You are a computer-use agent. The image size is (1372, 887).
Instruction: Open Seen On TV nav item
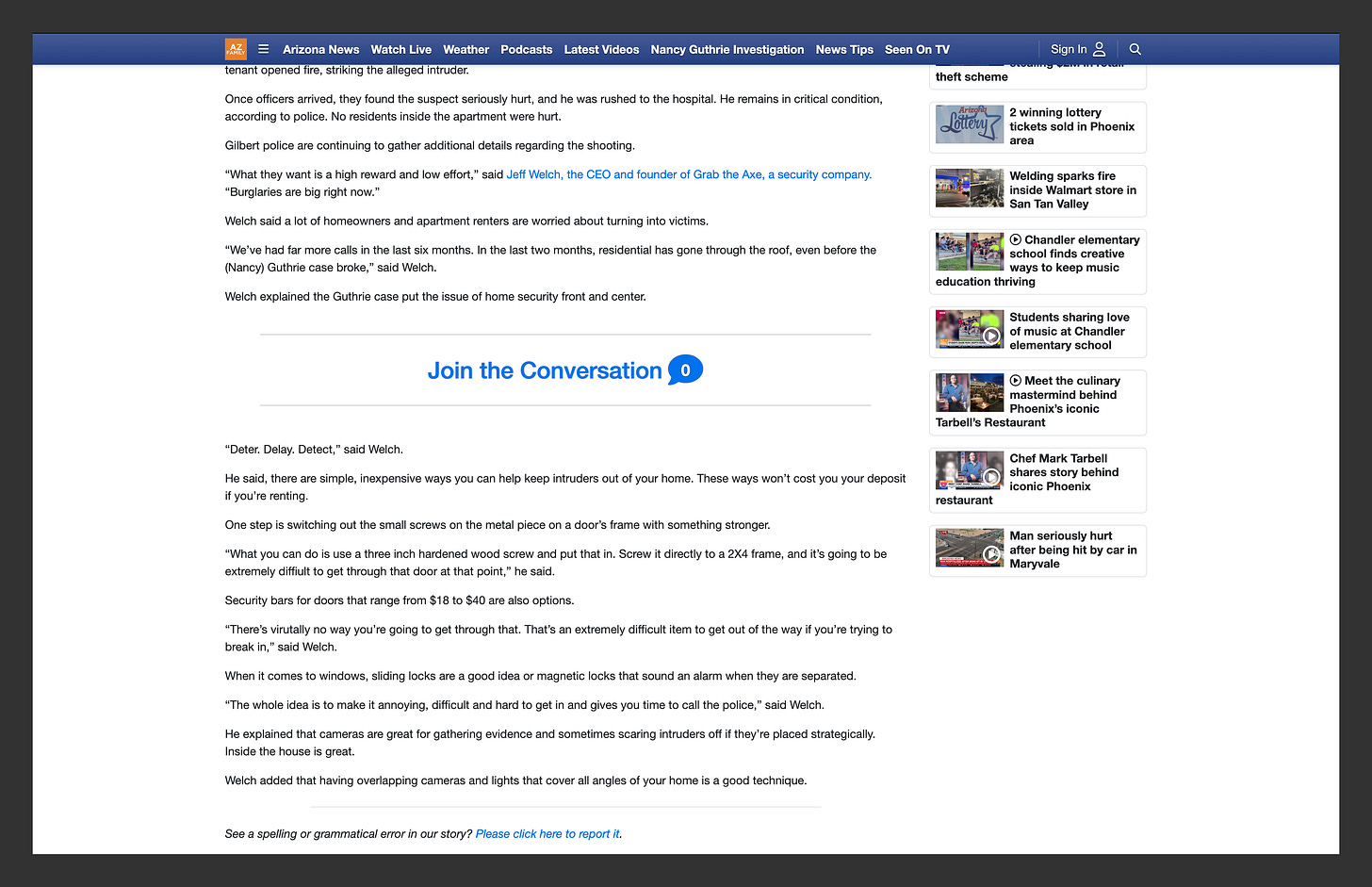[917, 50]
